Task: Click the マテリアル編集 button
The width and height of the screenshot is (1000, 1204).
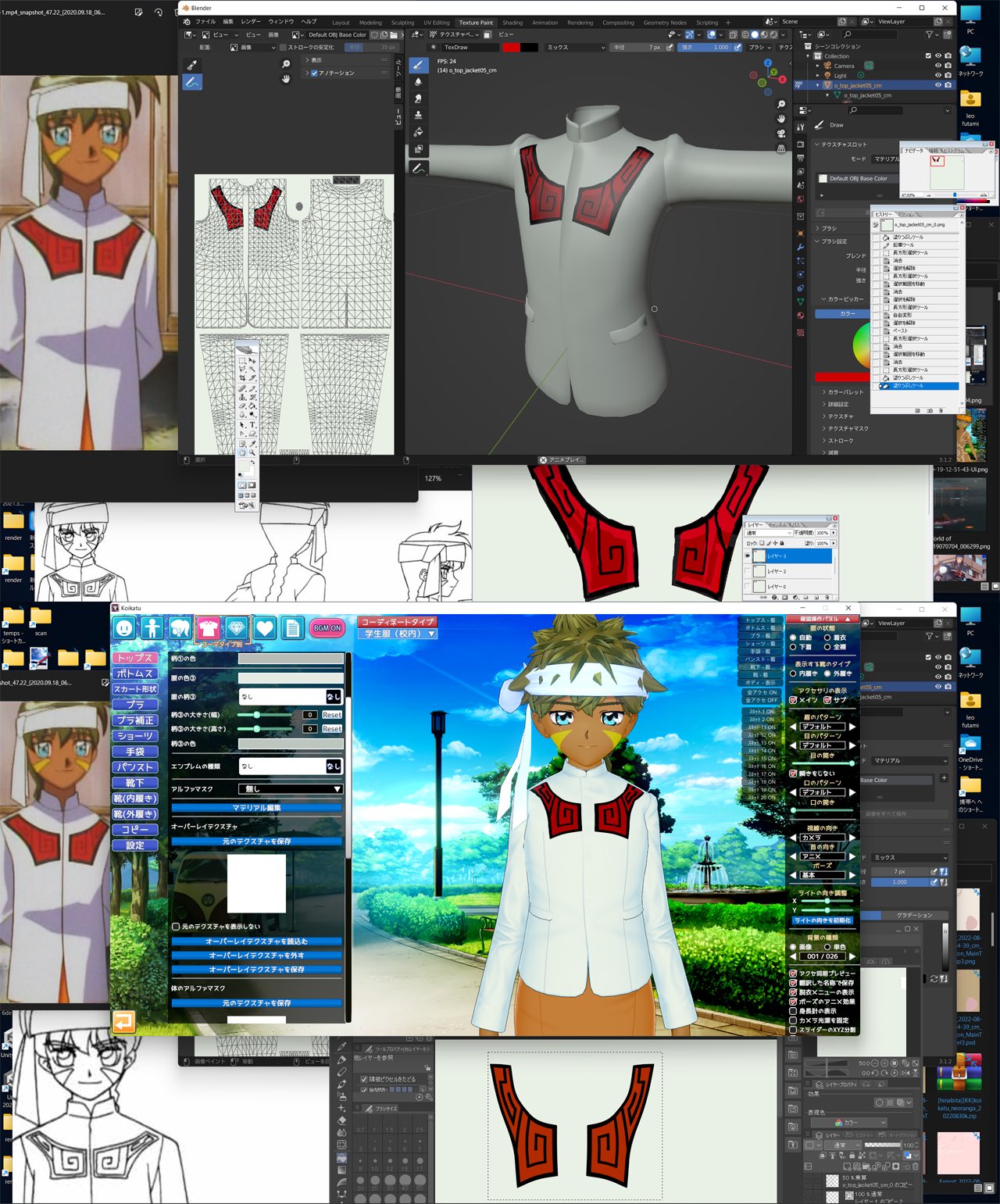Action: click(x=256, y=808)
